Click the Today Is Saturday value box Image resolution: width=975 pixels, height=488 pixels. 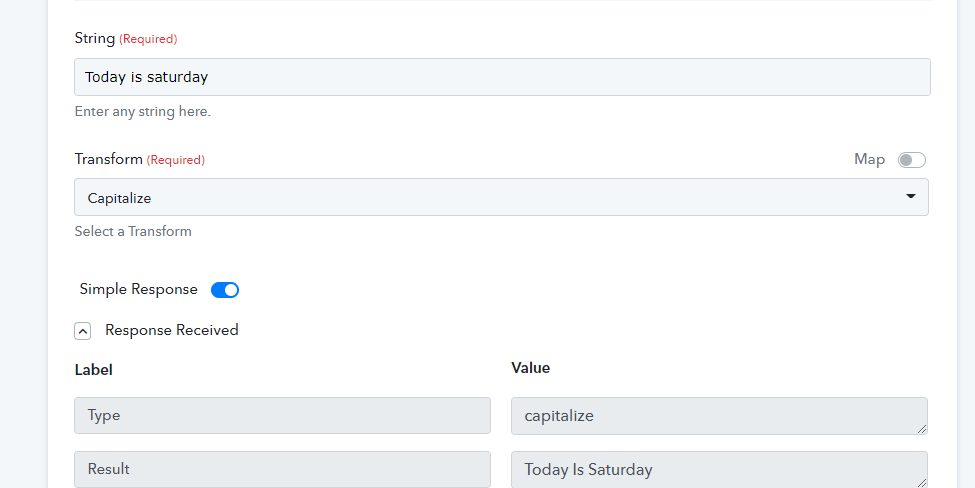[x=719, y=470]
